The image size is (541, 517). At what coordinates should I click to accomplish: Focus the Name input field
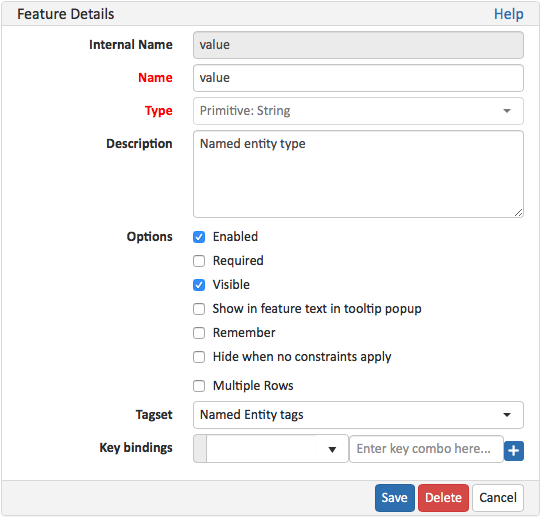click(x=358, y=78)
